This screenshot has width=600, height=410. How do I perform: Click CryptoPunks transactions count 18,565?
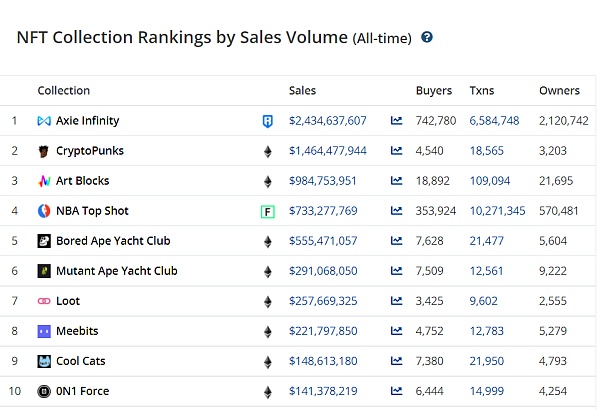tap(489, 151)
